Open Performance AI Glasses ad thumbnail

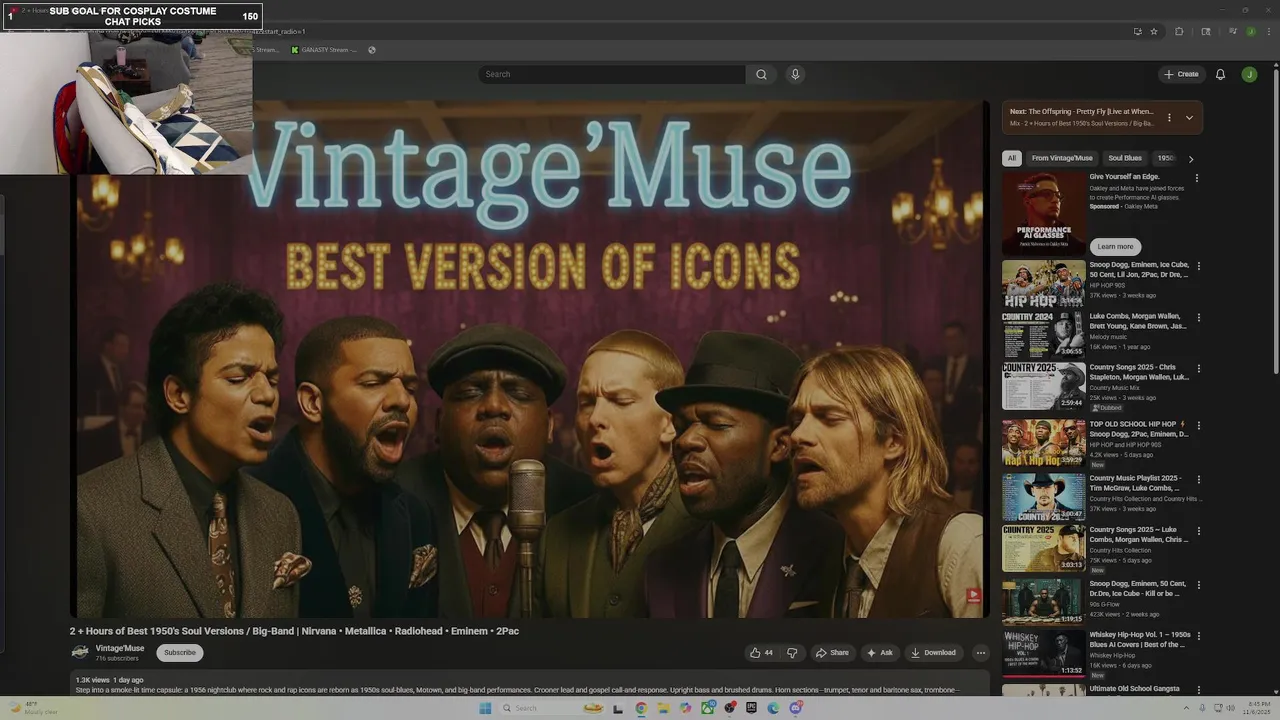tap(1043, 213)
